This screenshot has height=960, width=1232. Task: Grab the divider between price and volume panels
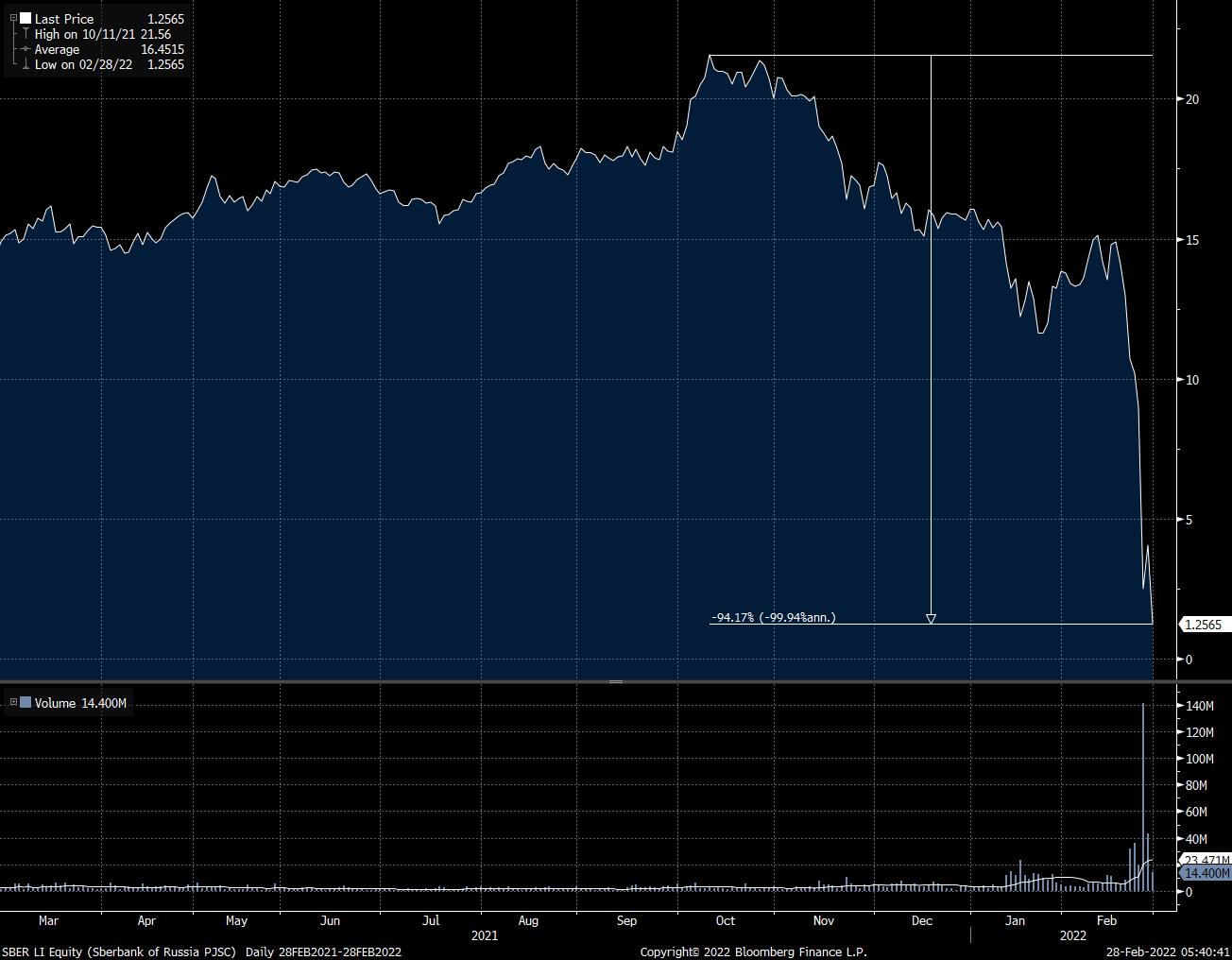click(615, 681)
